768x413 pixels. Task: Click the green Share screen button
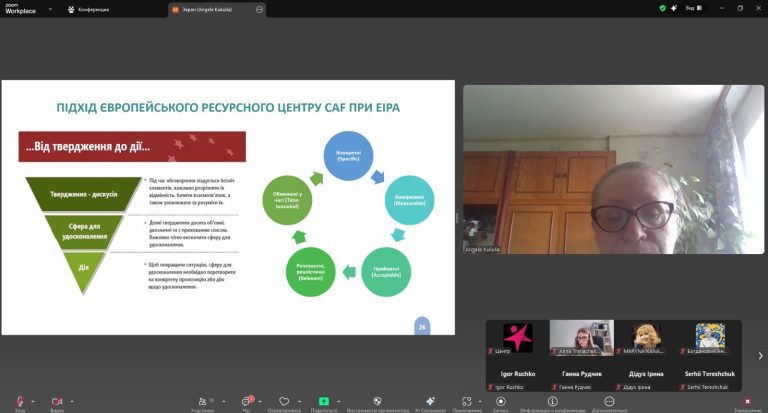click(x=324, y=400)
